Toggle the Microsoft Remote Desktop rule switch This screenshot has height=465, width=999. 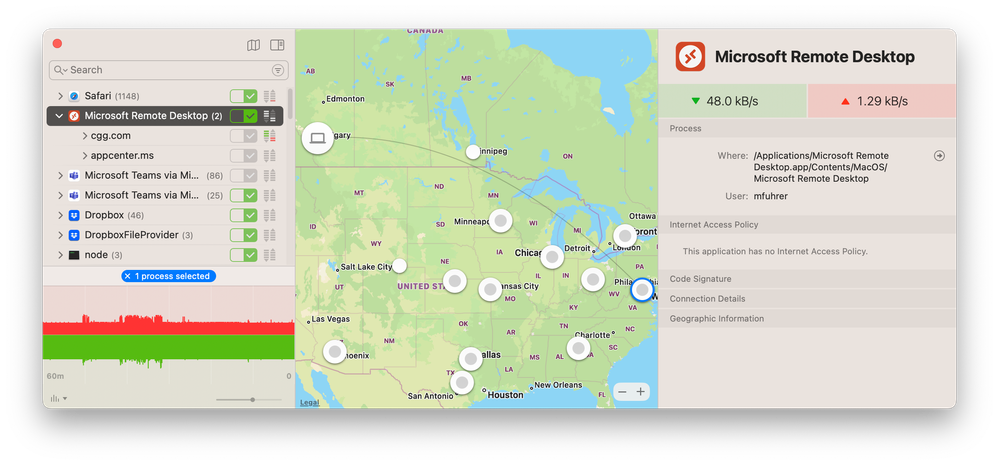[x=243, y=116]
